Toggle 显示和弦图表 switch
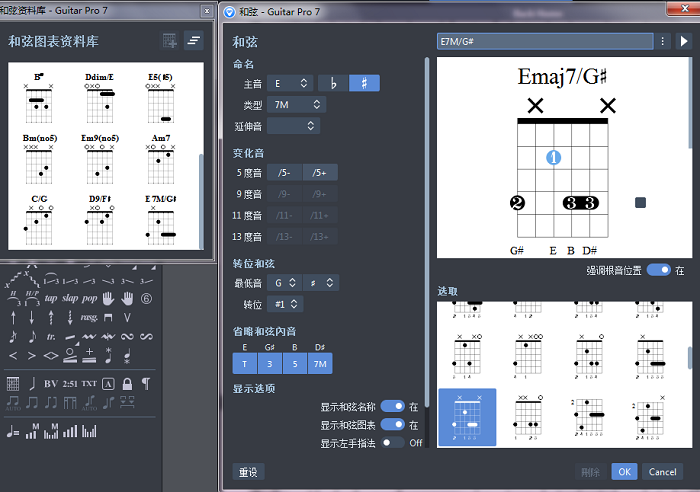The image size is (700, 492). 393,424
